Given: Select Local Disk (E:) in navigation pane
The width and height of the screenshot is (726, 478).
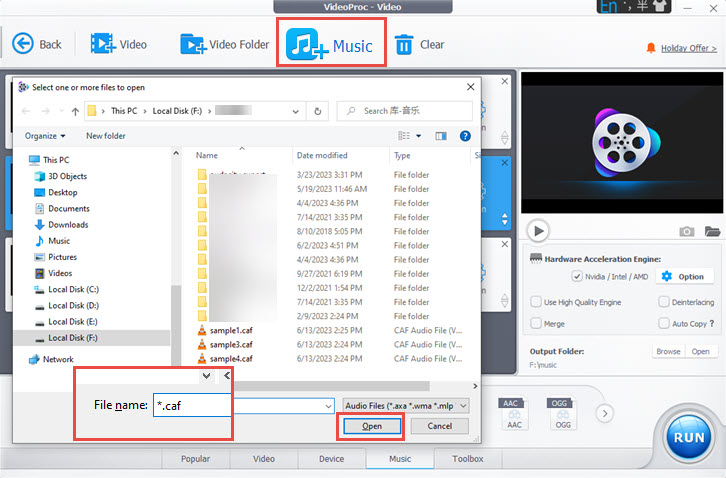Looking at the screenshot, I should 73,322.
